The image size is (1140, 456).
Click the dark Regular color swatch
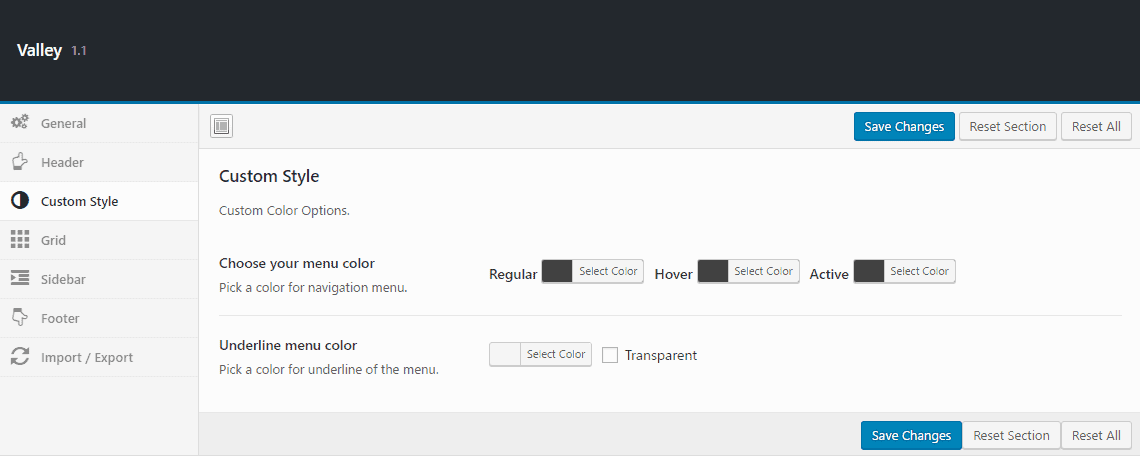pyautogui.click(x=557, y=271)
